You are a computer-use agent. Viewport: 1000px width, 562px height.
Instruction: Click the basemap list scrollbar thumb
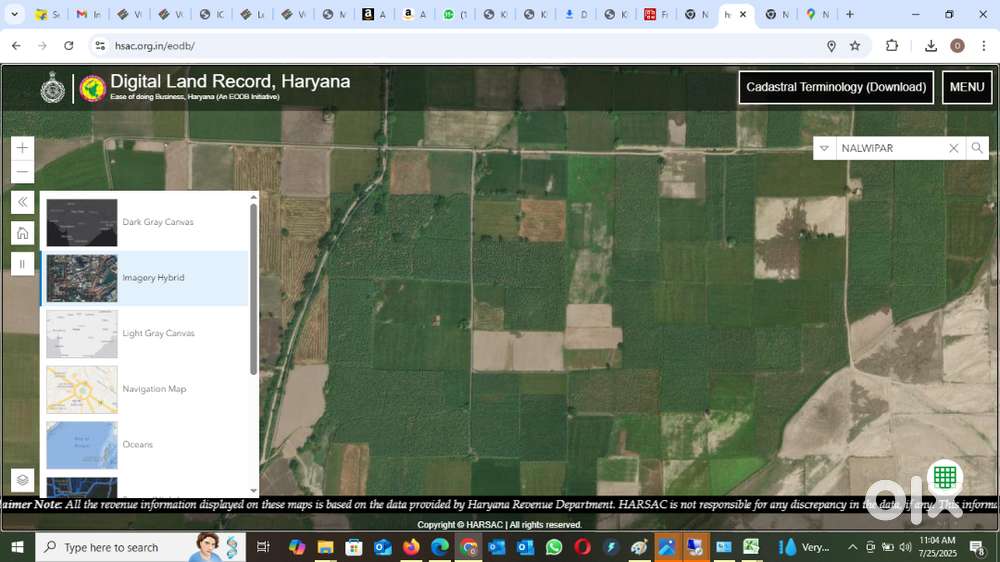254,288
